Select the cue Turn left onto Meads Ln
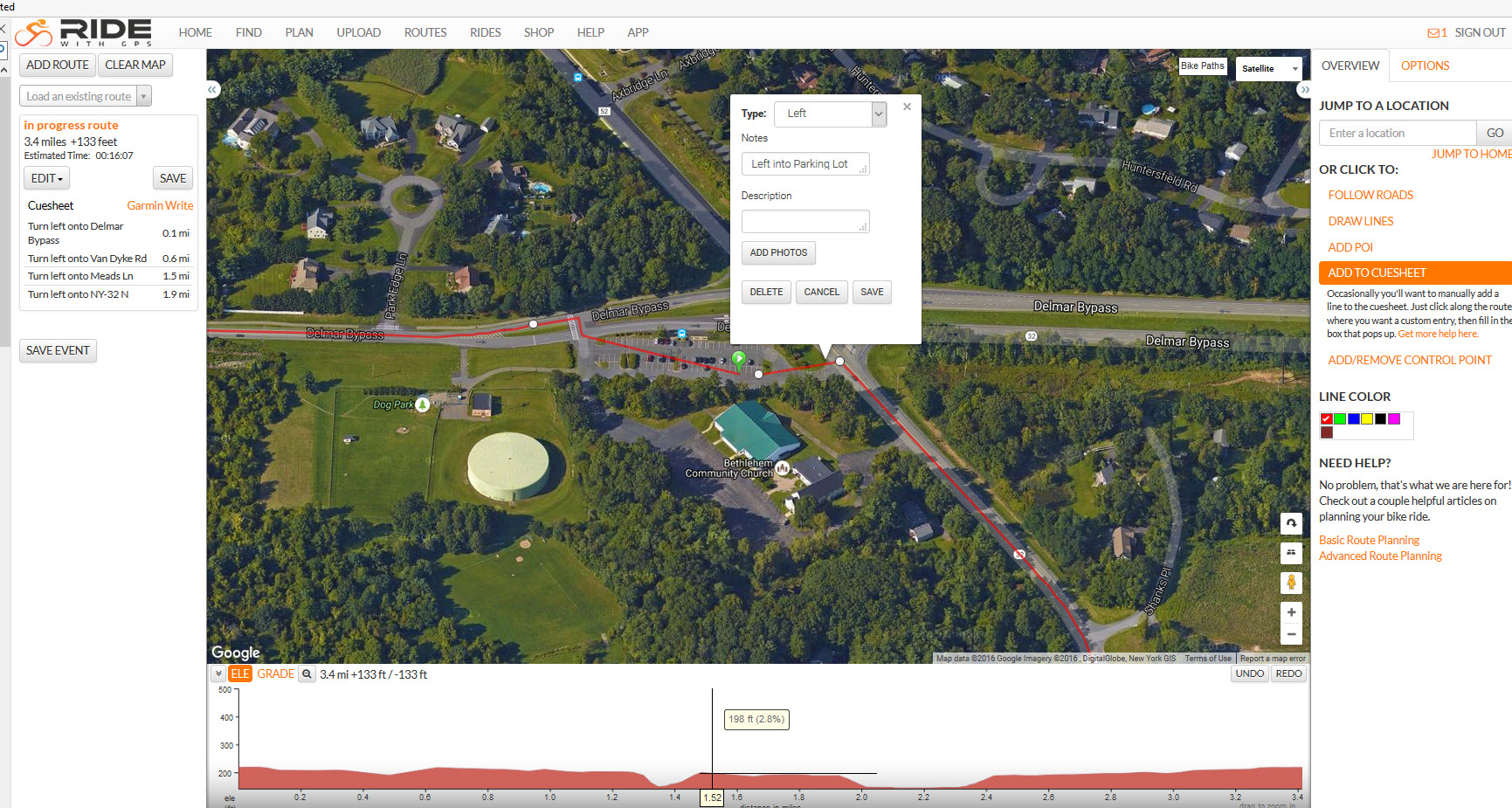 108,276
